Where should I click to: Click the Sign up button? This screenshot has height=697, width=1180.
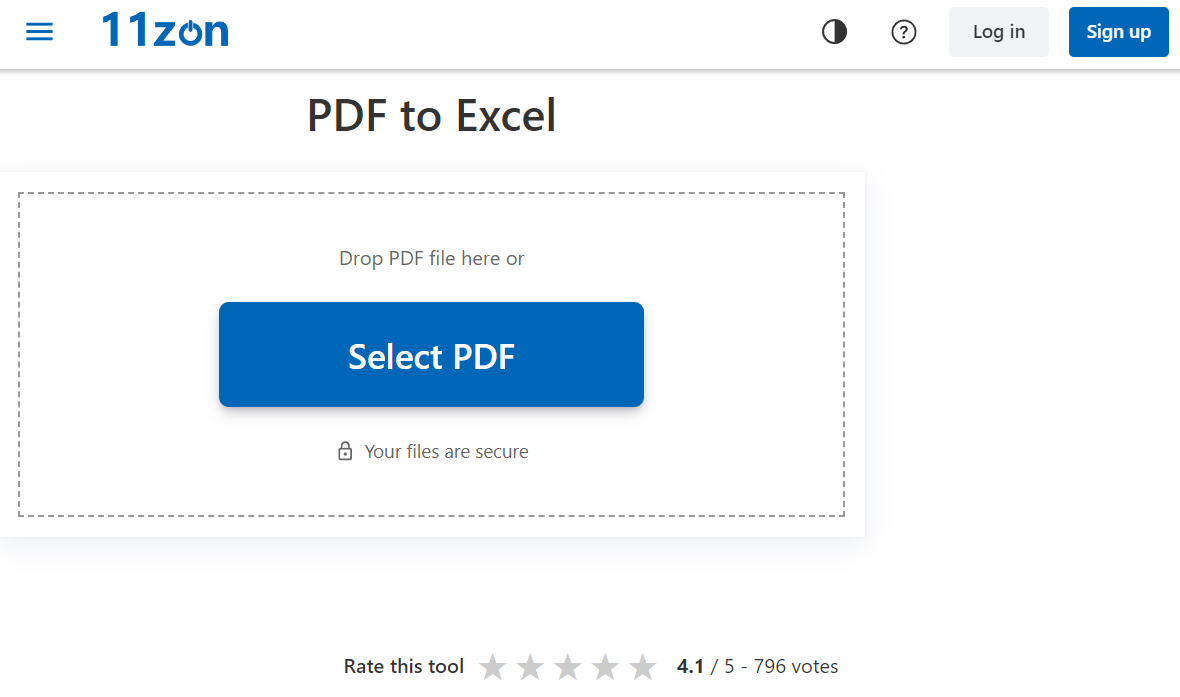click(x=1118, y=32)
